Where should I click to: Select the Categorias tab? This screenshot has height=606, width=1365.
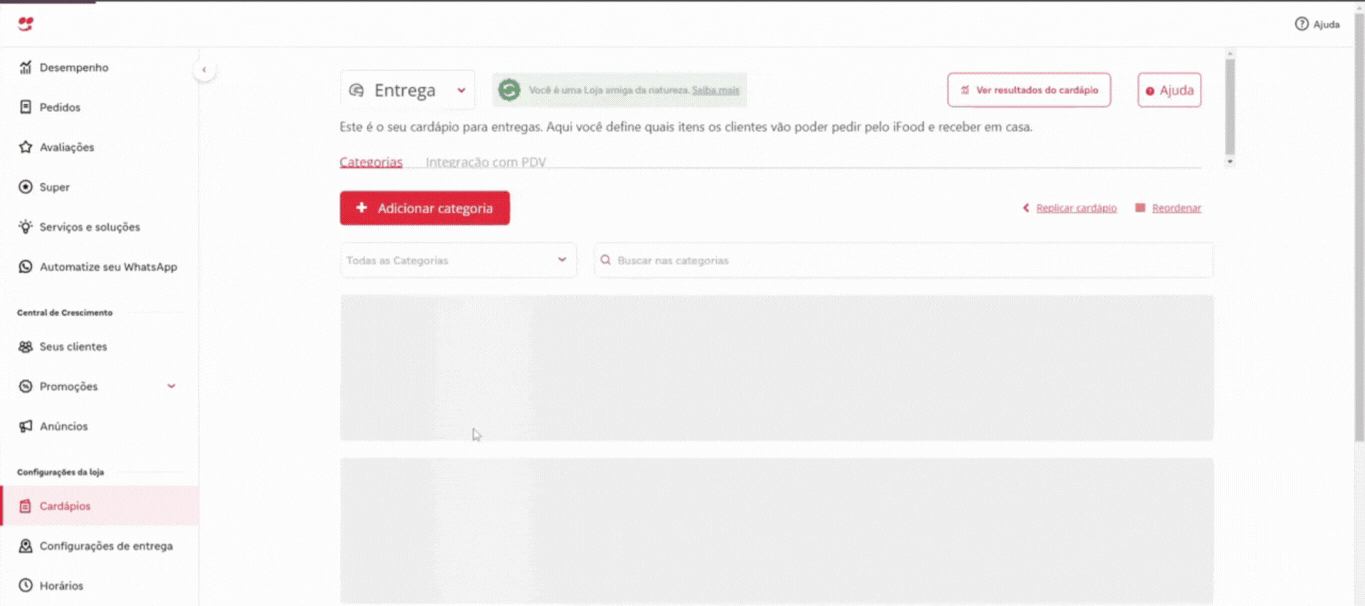(371, 162)
